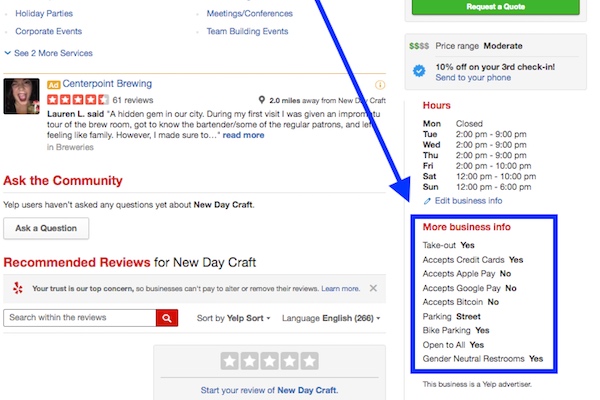Click Send to your phone link
Viewport: 600px width, 400px height.
tap(473, 78)
